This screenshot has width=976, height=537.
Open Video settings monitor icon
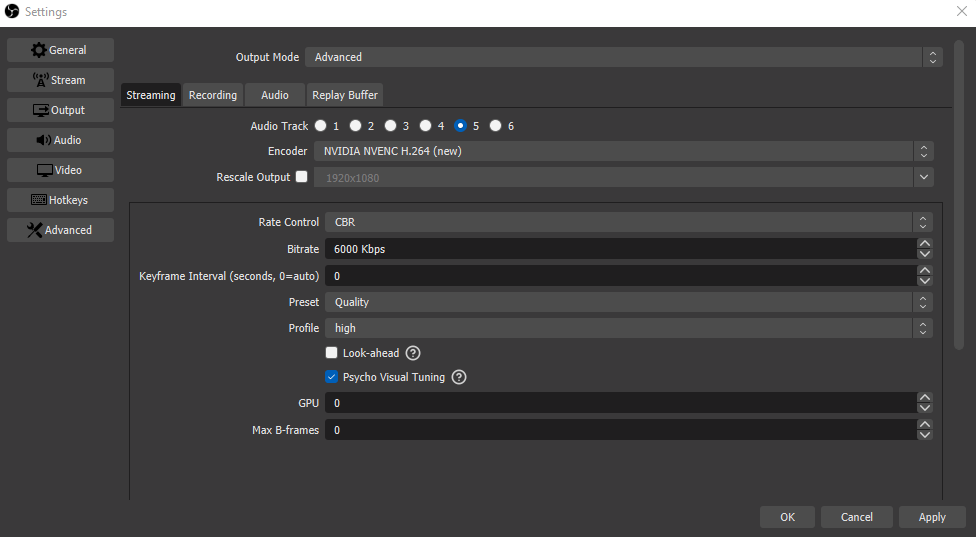click(x=60, y=170)
